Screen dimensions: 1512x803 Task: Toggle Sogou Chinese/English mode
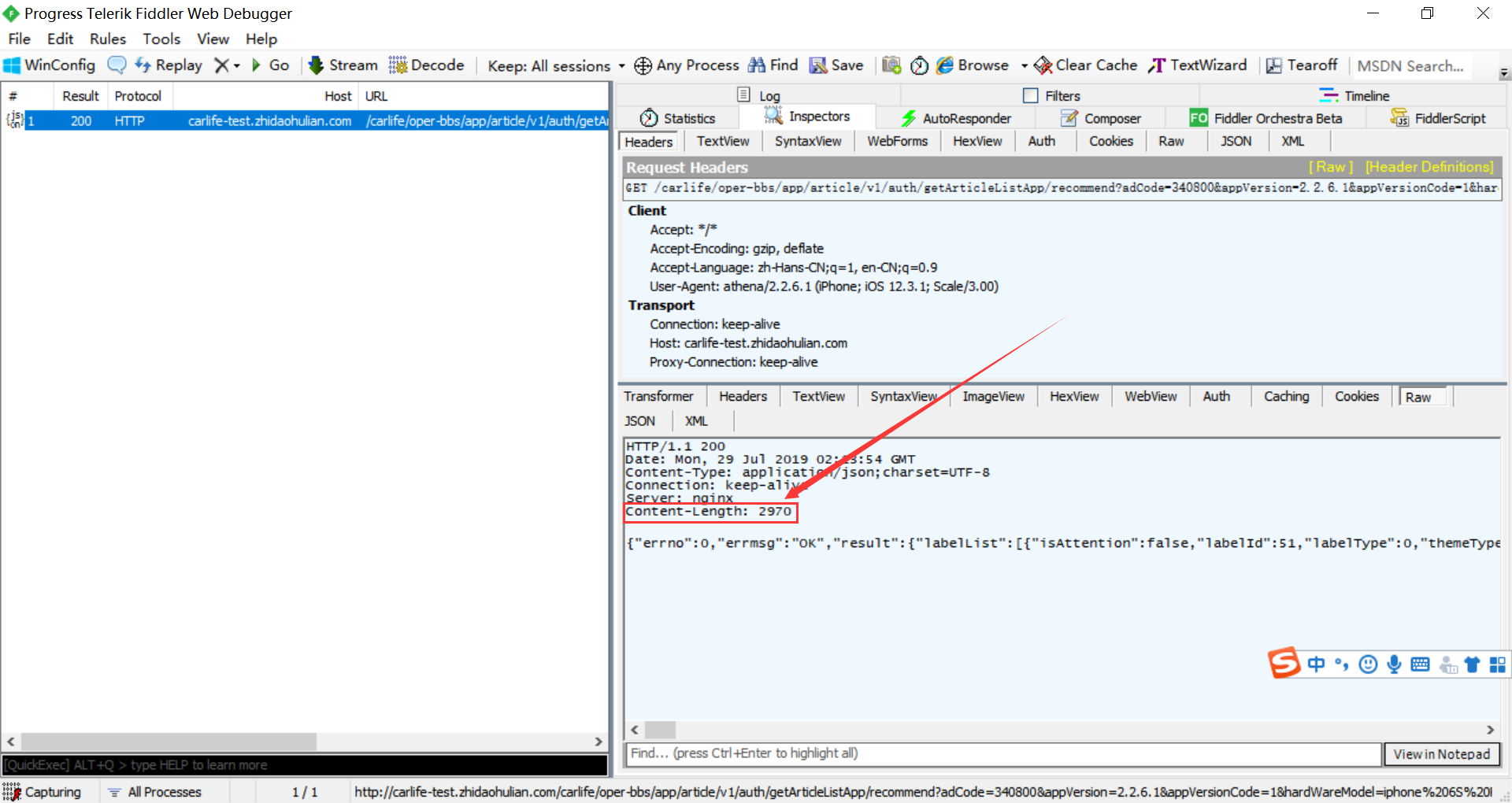[x=1316, y=664]
